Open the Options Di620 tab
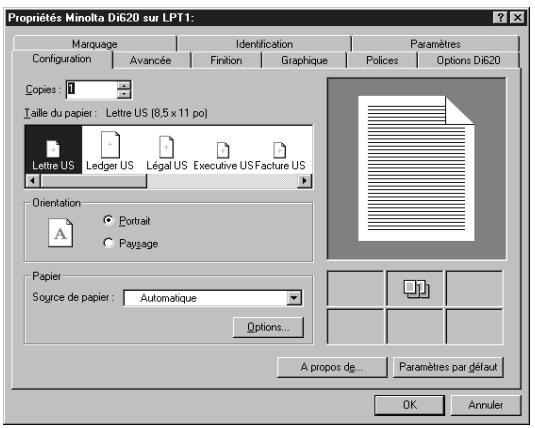This screenshot has width=535, height=428. pos(468,60)
